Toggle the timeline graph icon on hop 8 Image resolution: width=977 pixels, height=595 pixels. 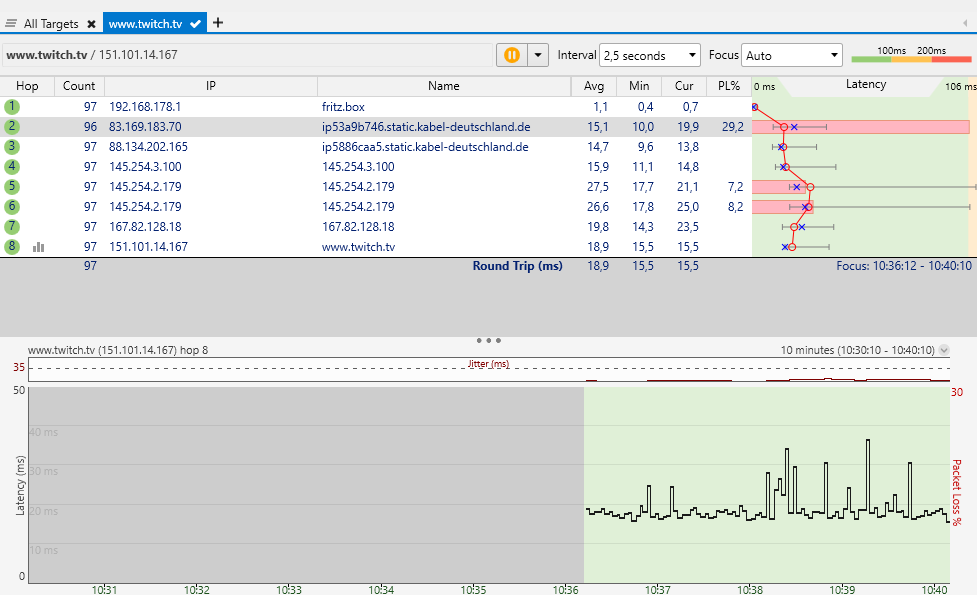click(39, 247)
